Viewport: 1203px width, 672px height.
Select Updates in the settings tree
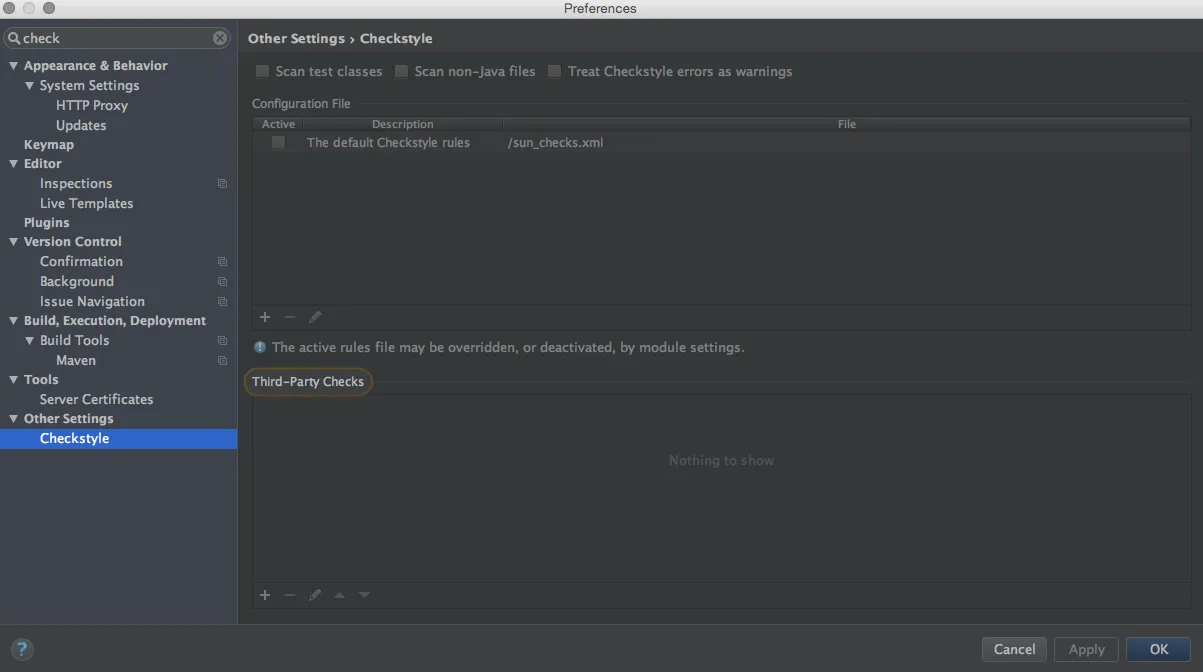pos(81,125)
